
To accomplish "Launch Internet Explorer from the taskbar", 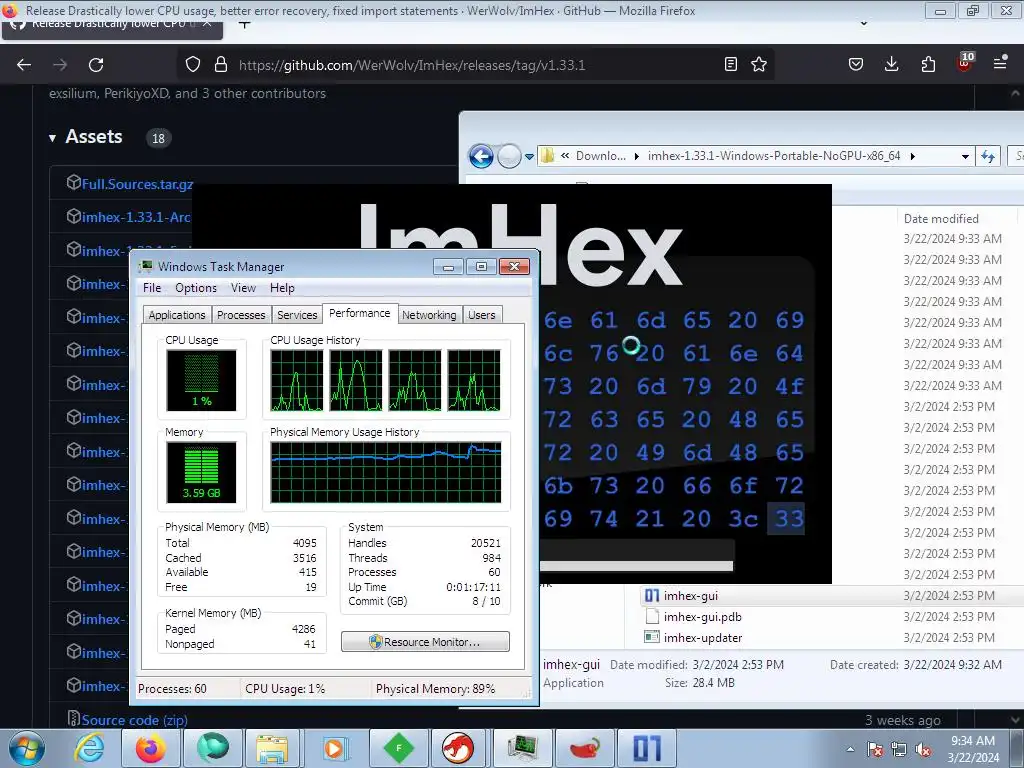I will click(89, 748).
